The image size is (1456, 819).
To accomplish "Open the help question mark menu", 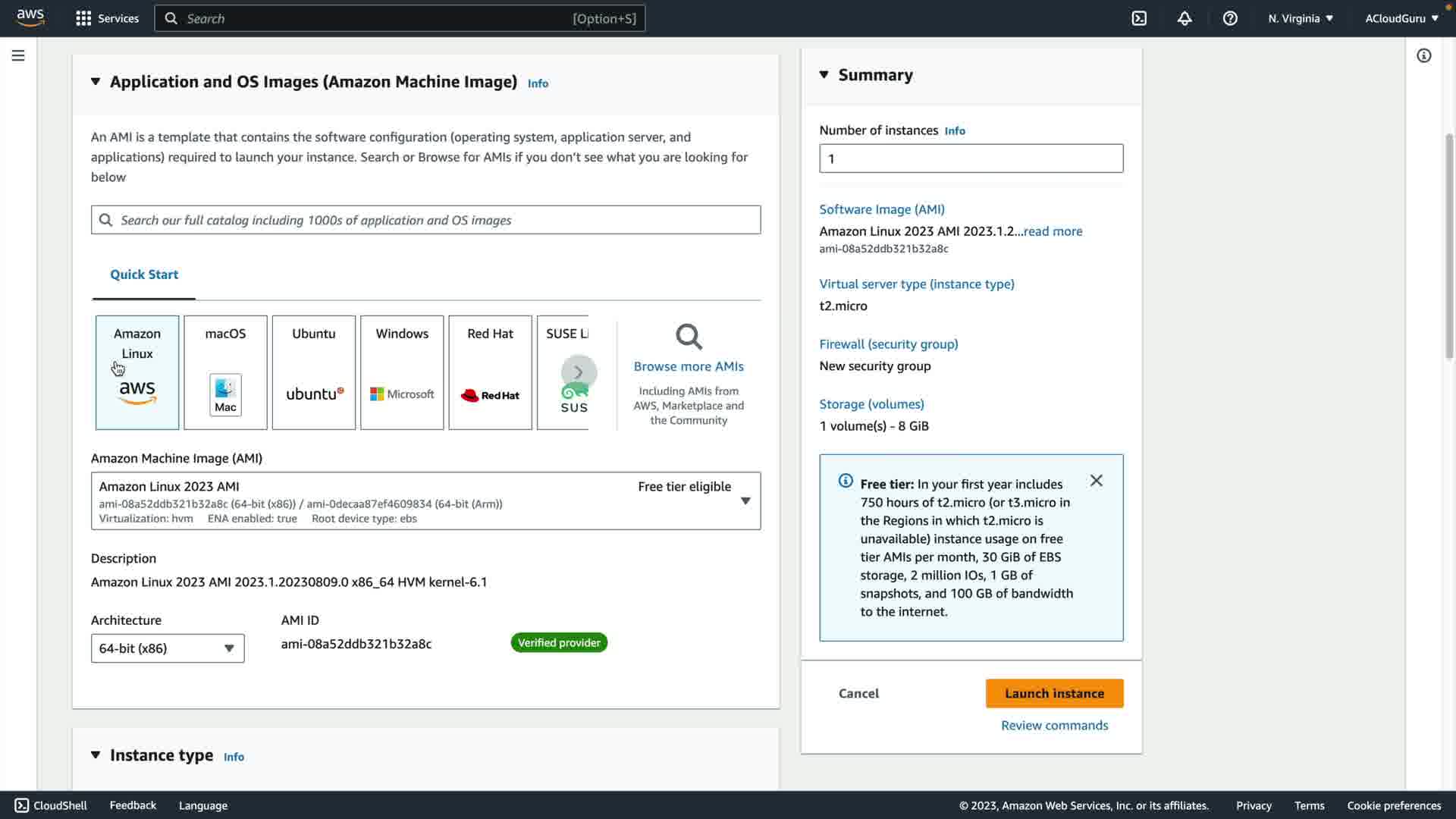I will coord(1230,18).
